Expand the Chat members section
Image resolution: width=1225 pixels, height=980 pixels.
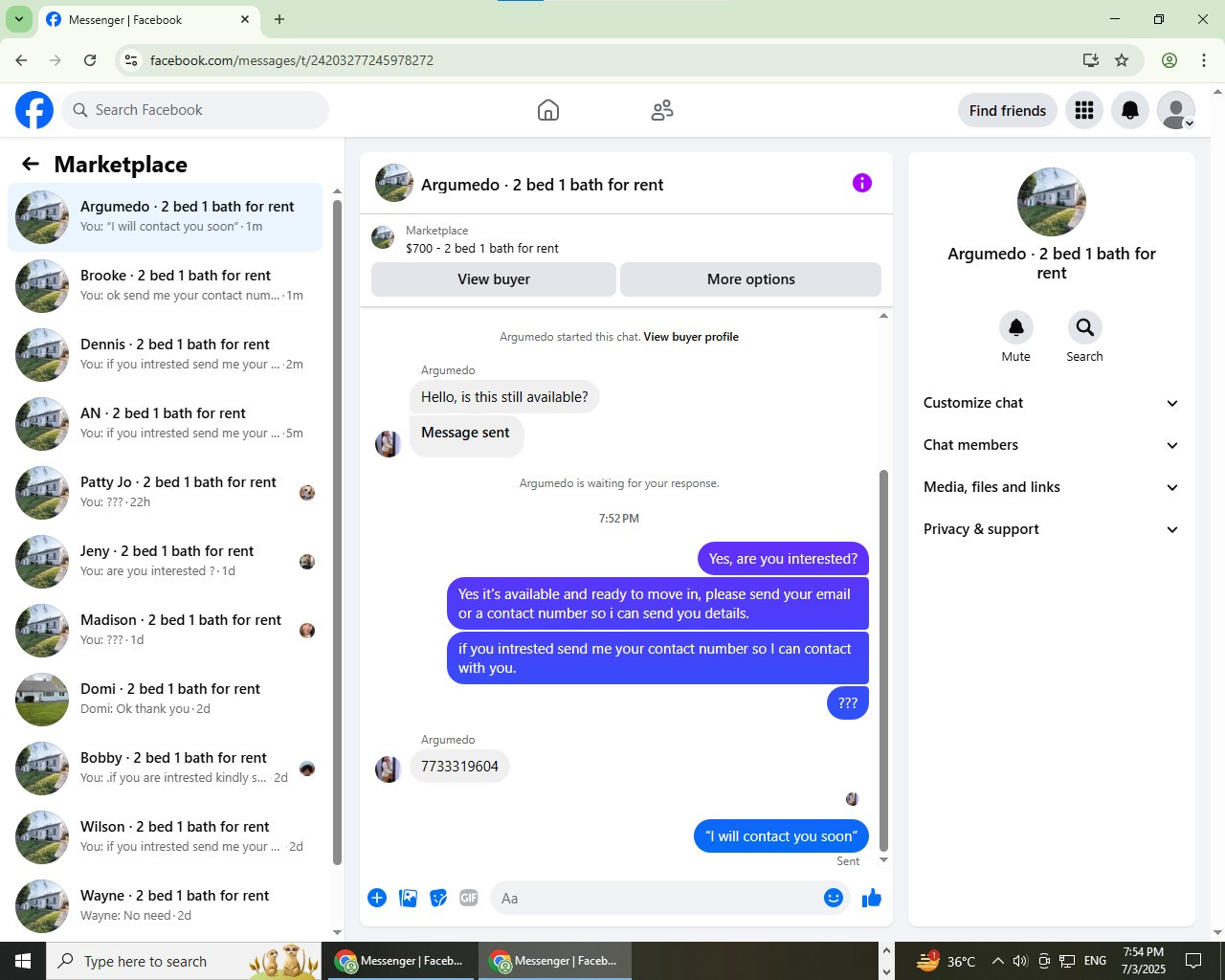[1051, 445]
